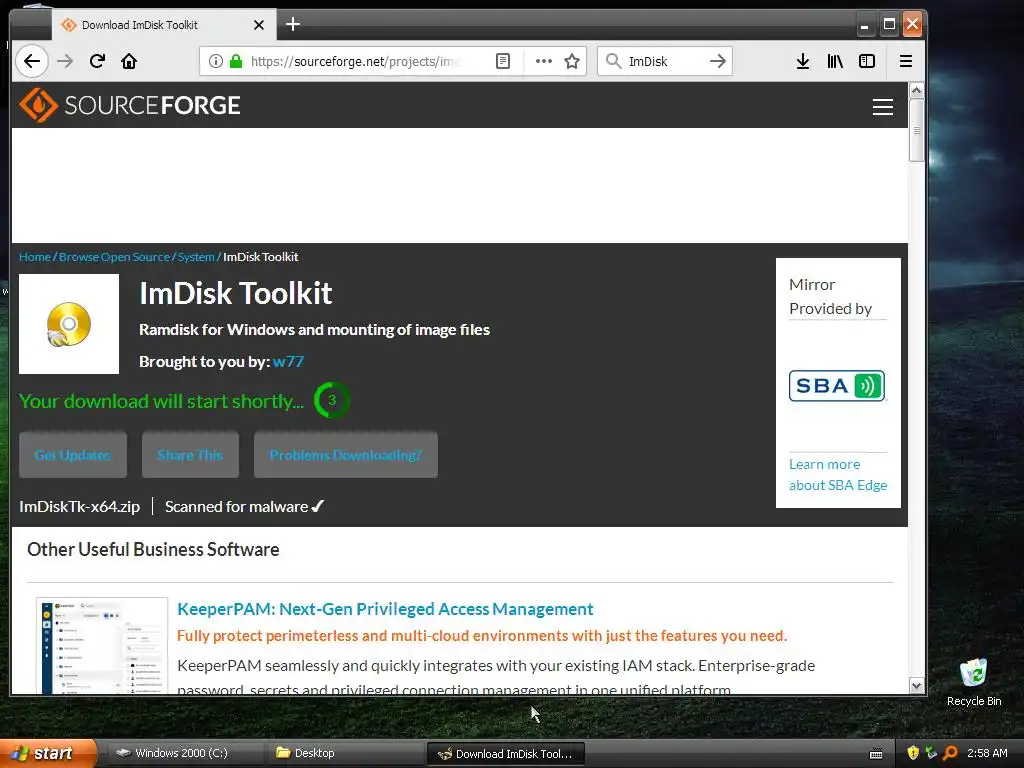Screen dimensions: 1024x768
Task: Open the Windows start button
Action: (x=48, y=754)
